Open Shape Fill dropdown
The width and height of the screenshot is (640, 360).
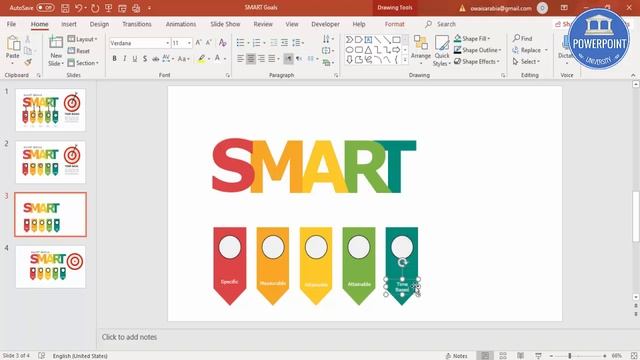coord(472,38)
